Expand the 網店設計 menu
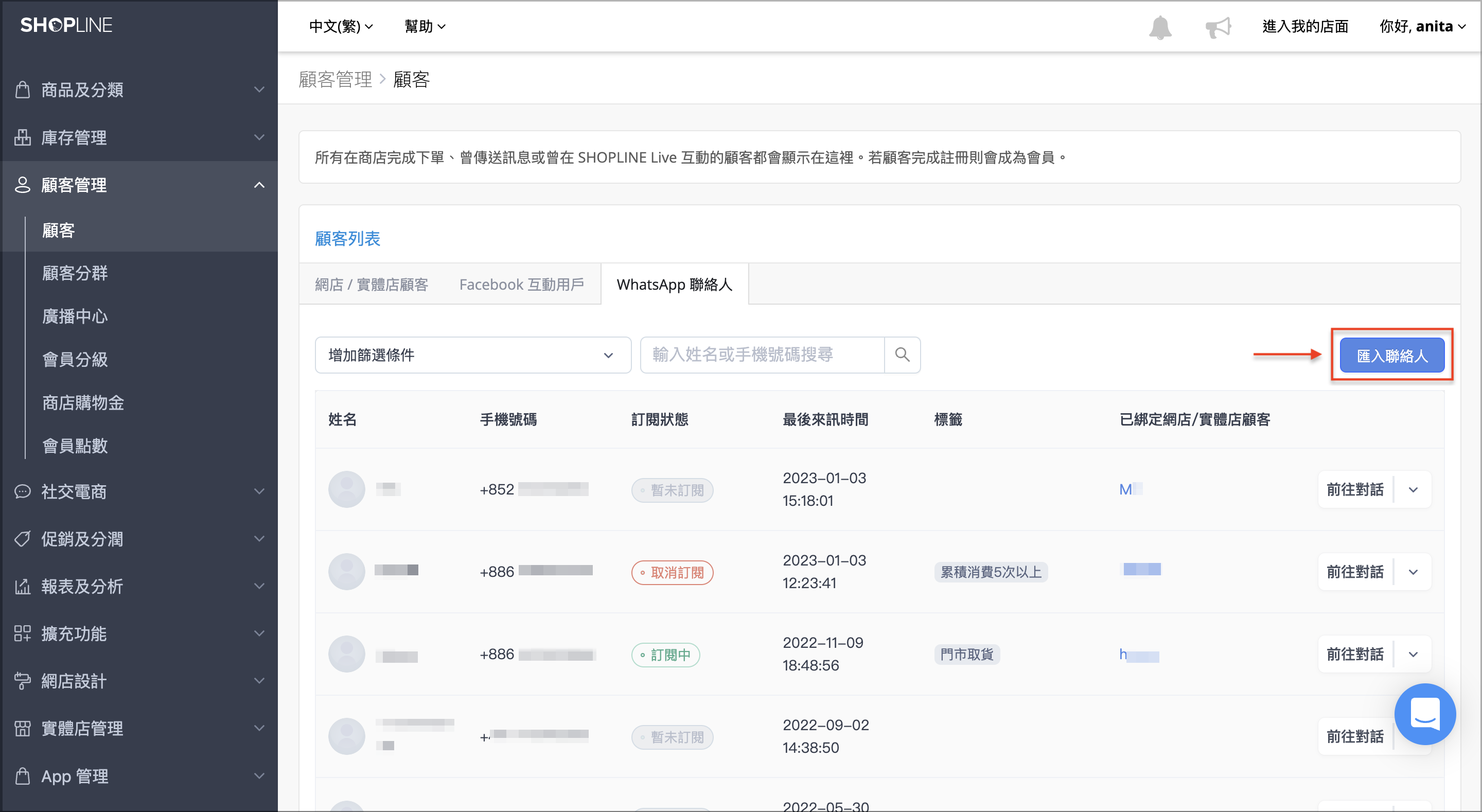The height and width of the screenshot is (812, 1482). pyautogui.click(x=259, y=681)
